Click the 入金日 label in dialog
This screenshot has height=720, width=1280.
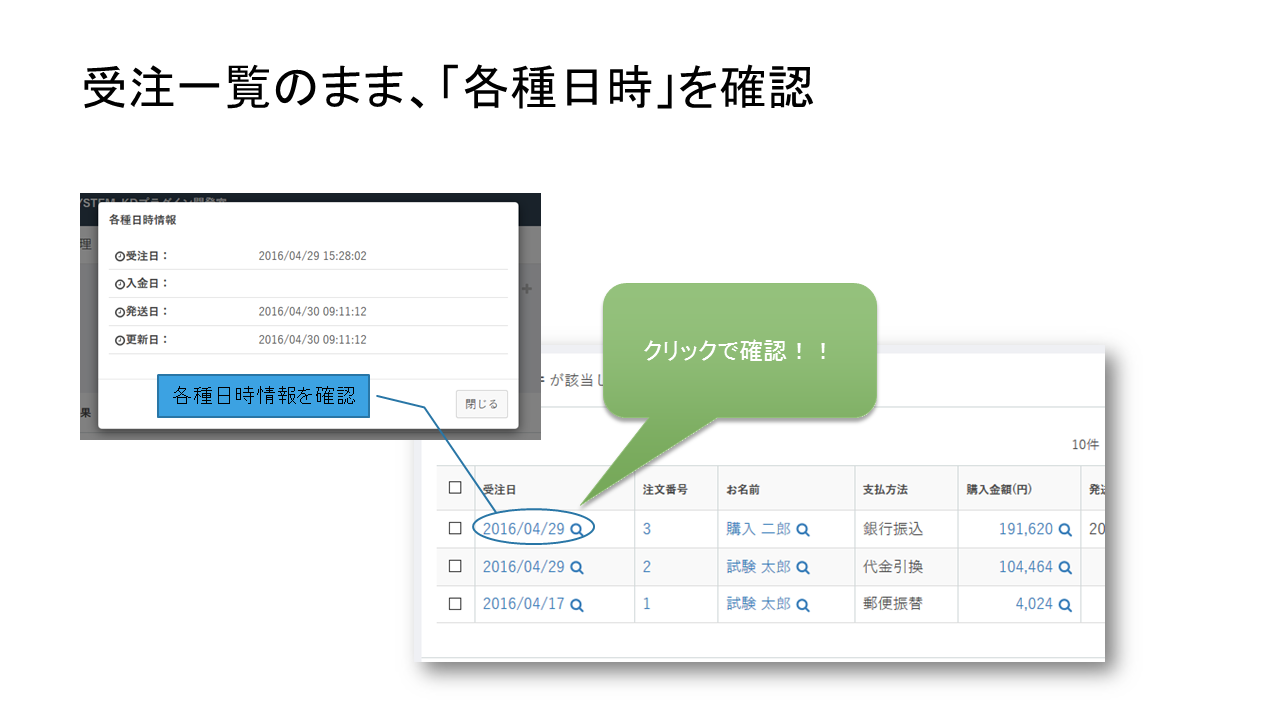tap(147, 284)
